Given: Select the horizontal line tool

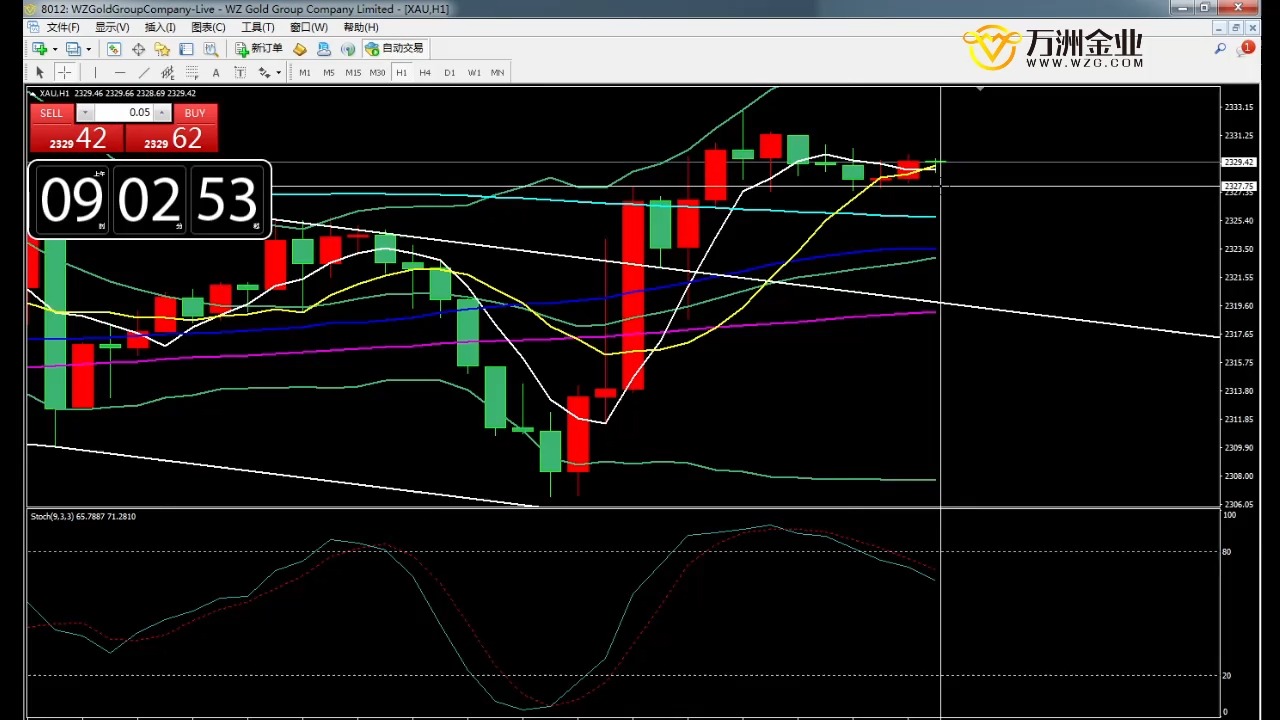Looking at the screenshot, I should point(120,72).
